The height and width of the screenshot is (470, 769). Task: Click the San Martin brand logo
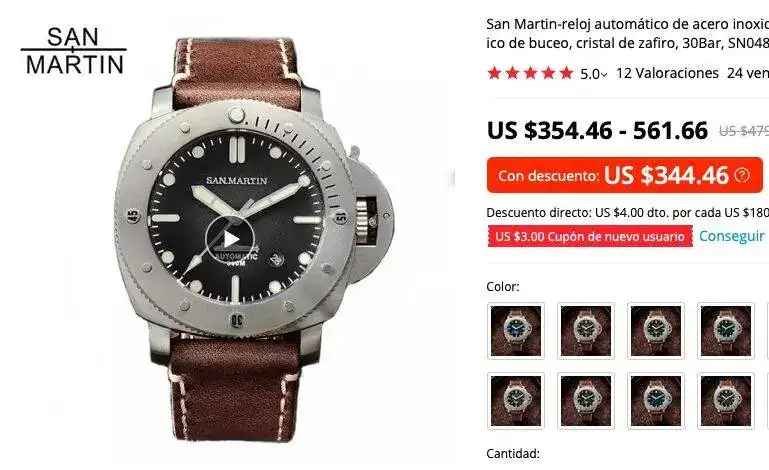tap(74, 52)
